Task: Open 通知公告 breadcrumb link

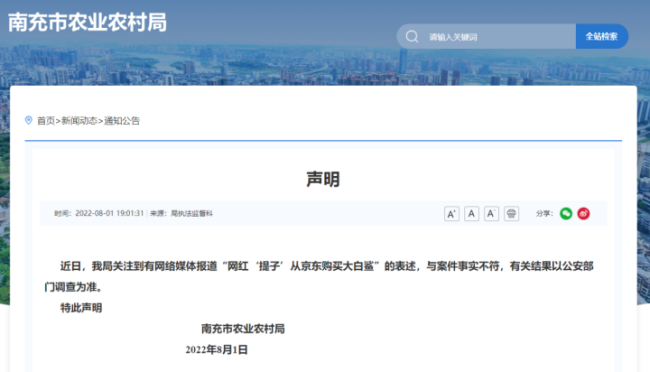Action: 122,121
